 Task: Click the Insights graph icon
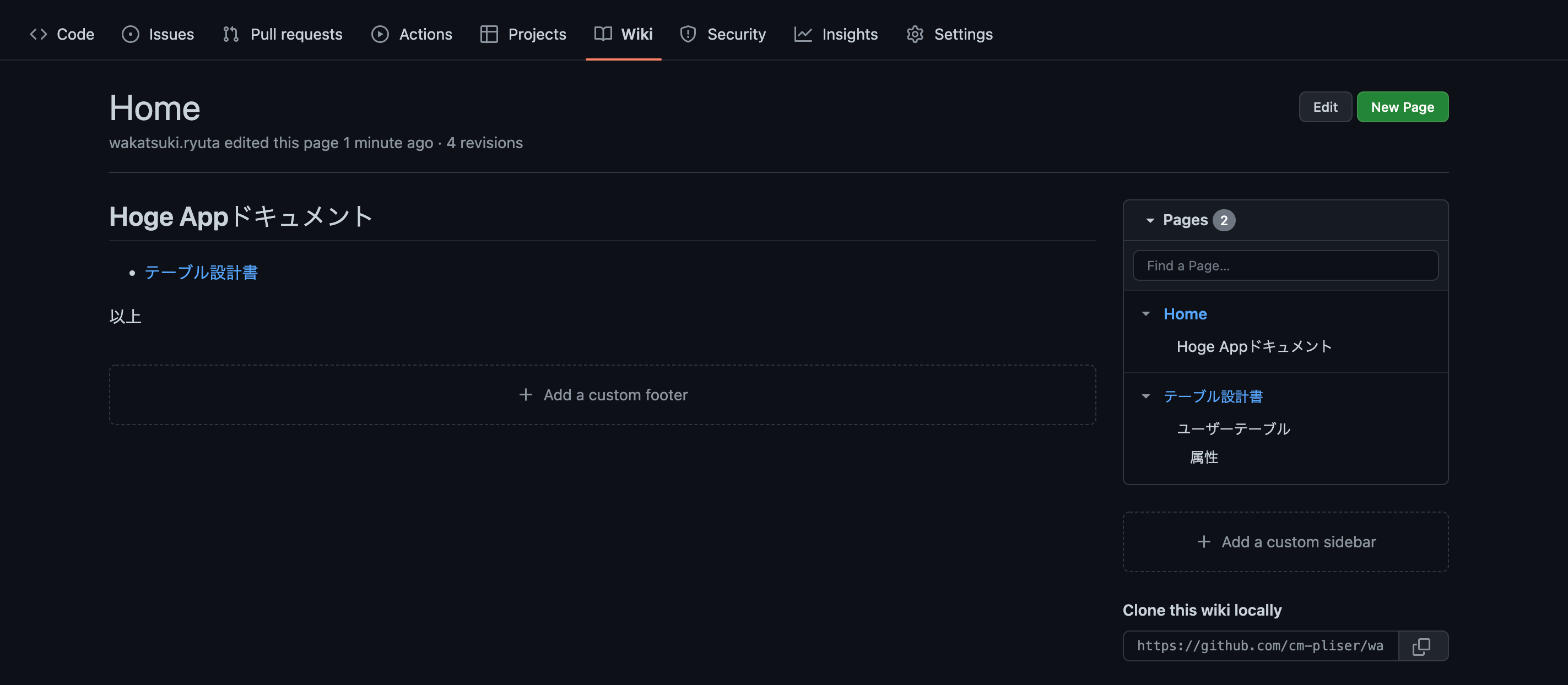click(x=803, y=34)
